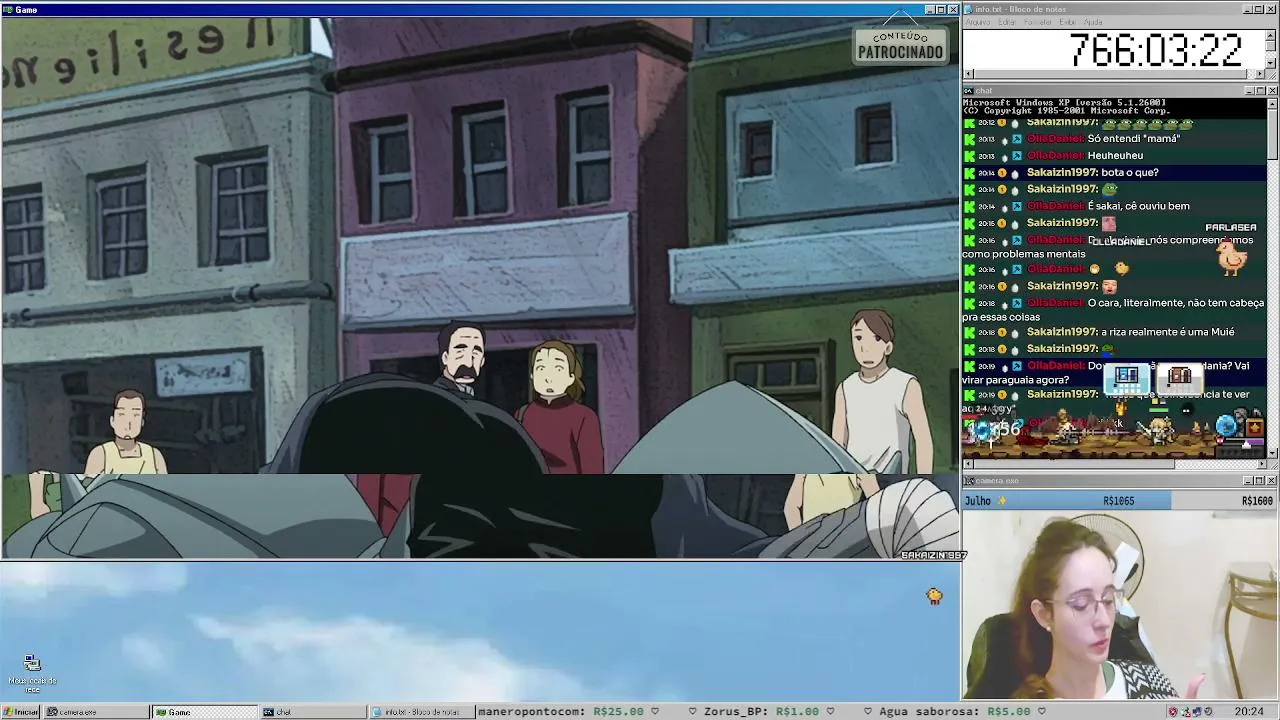Click the yellow chick on the desktop

[934, 596]
